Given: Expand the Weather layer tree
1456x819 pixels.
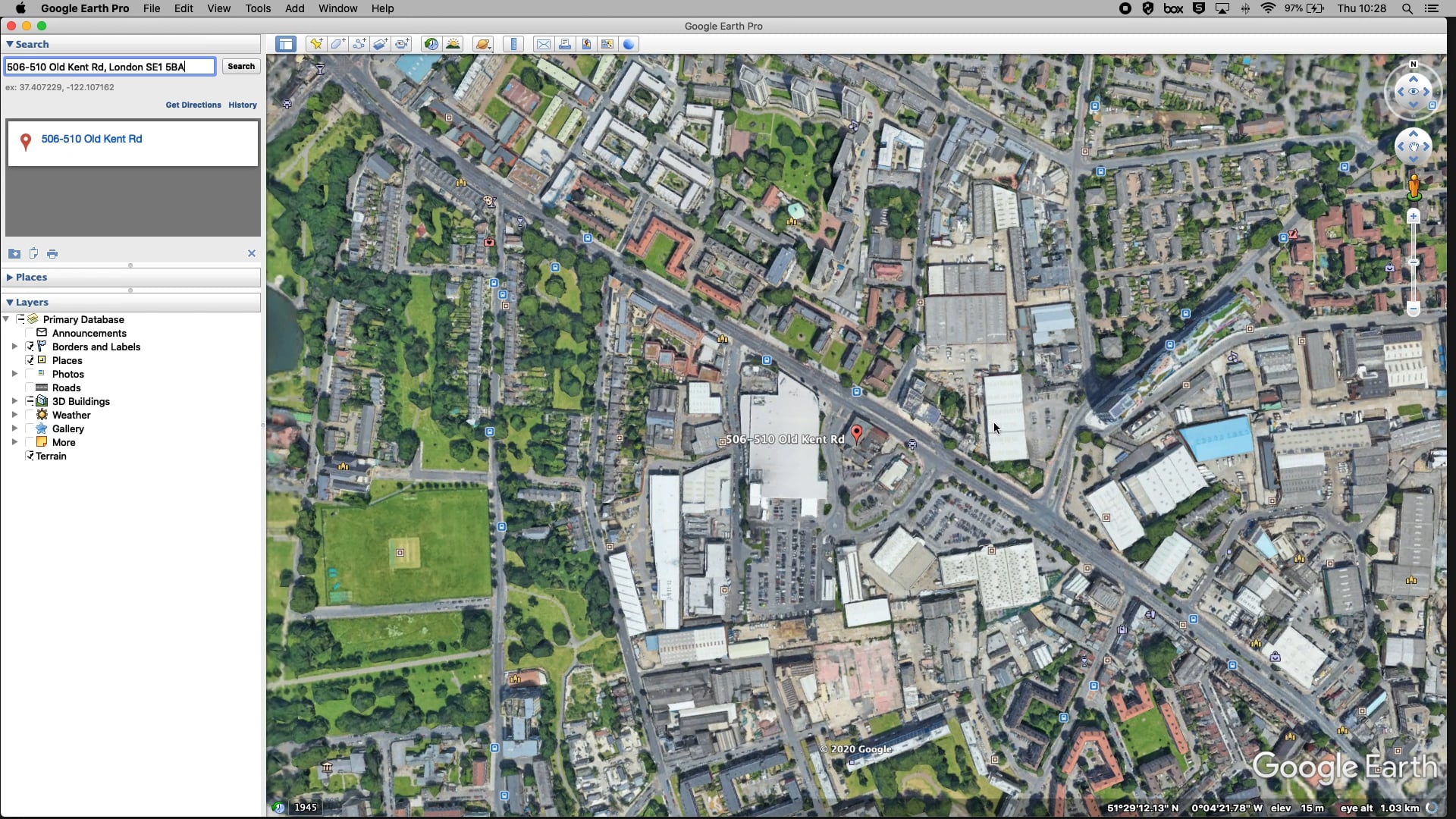Looking at the screenshot, I should [x=14, y=415].
